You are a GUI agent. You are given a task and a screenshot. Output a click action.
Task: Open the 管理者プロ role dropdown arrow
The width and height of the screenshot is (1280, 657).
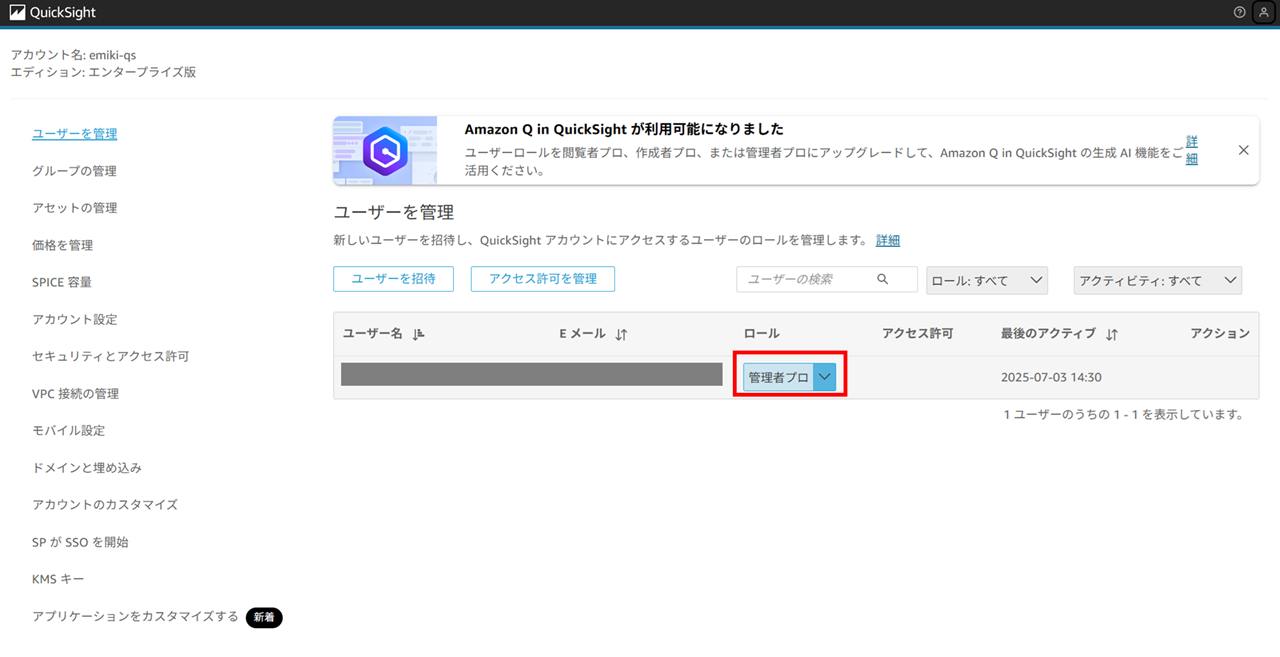click(x=825, y=377)
